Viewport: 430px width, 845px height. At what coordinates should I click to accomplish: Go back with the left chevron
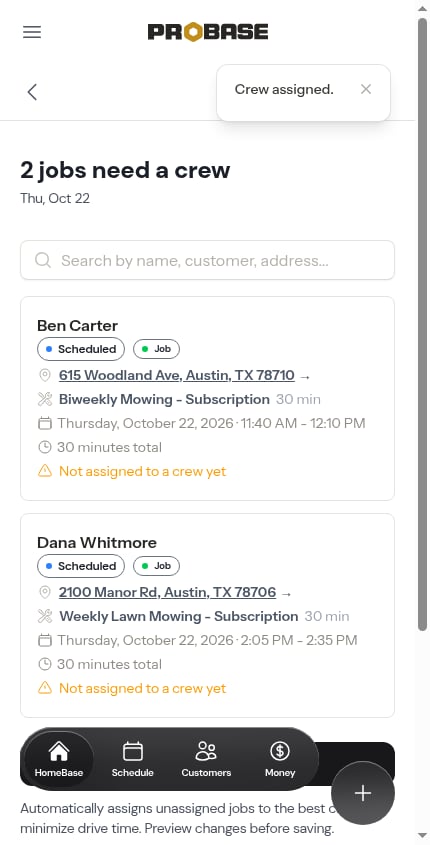32,92
